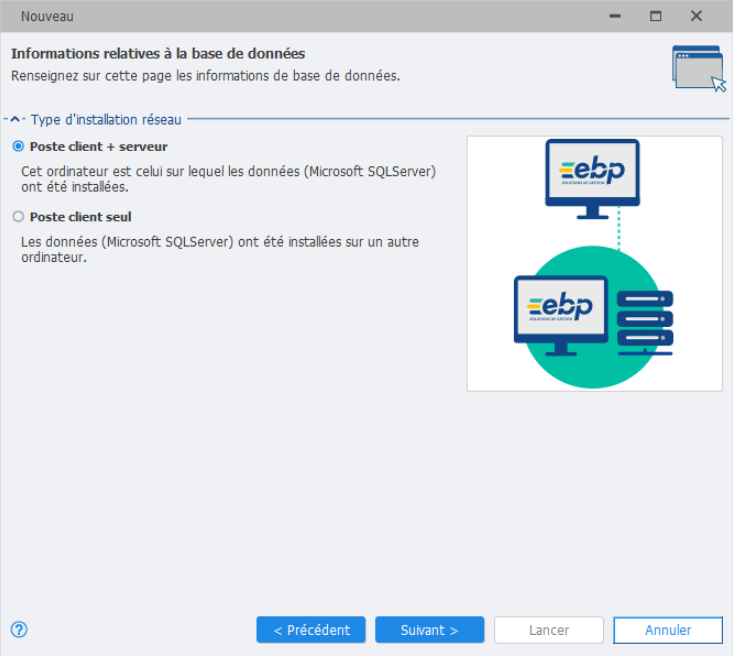Click the EBP monitor inside green circle
The width and height of the screenshot is (733, 656).
(x=560, y=312)
